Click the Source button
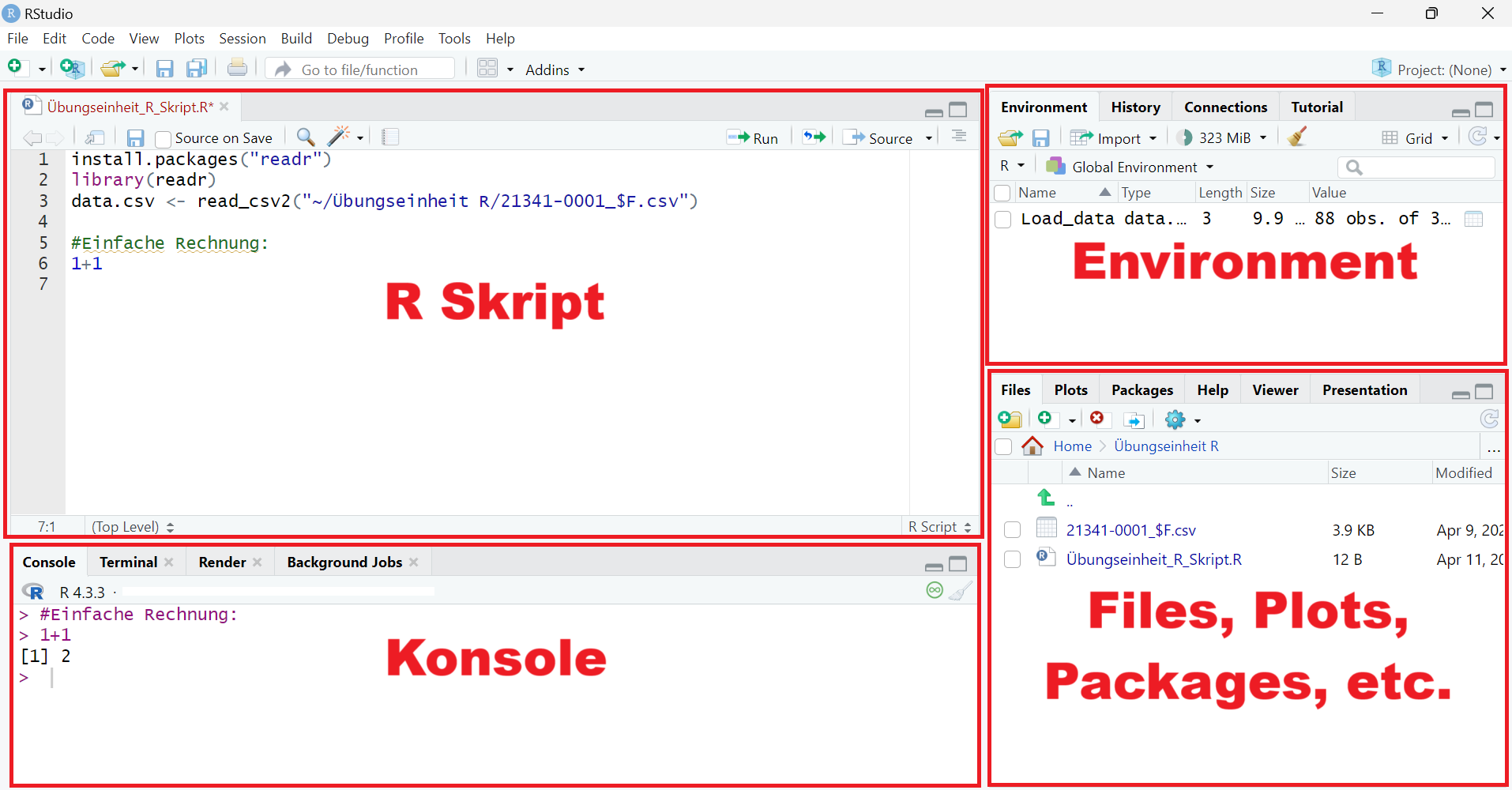The image size is (1512, 790). click(878, 138)
